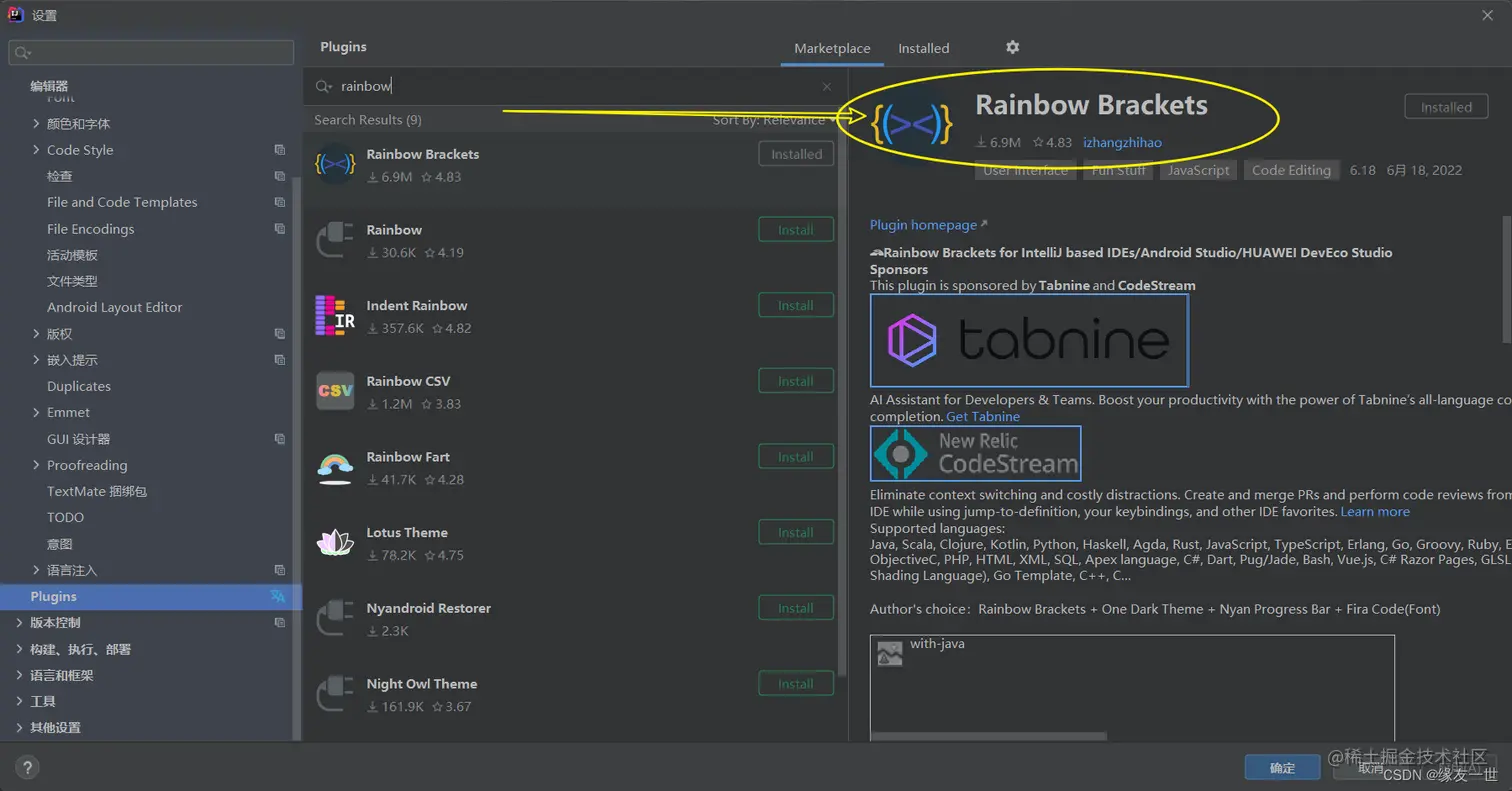Open the Plugin homepage link
Image resolution: width=1512 pixels, height=791 pixels.
click(x=928, y=225)
